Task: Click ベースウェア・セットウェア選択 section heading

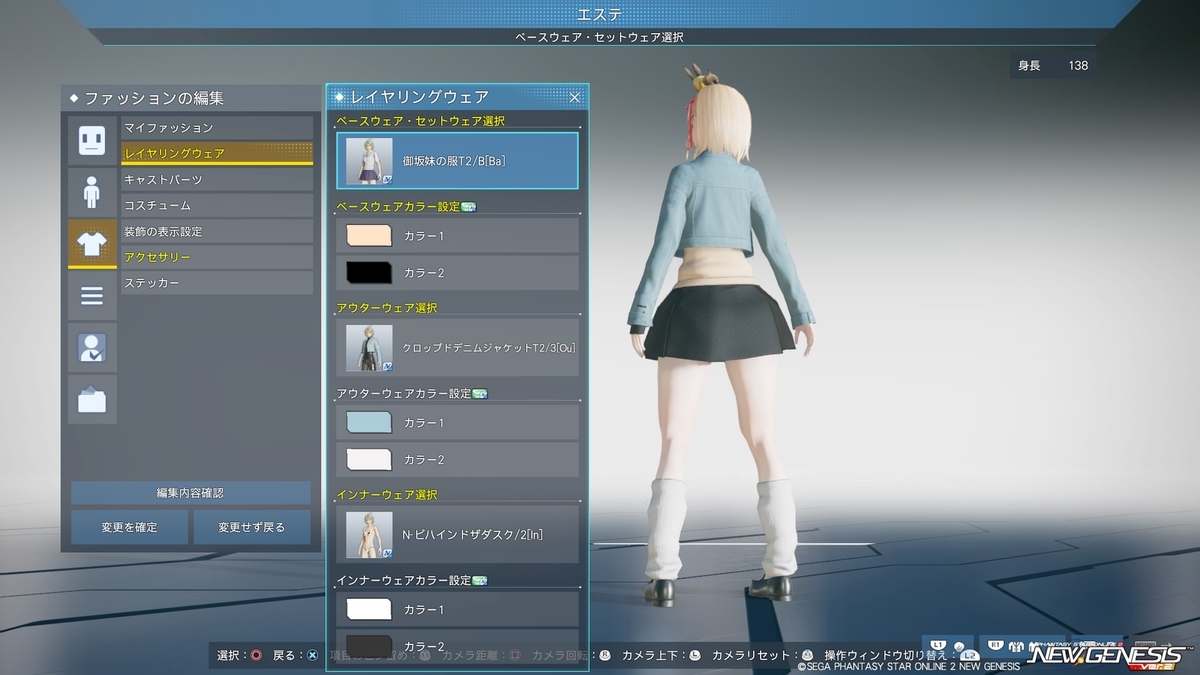Action: [421, 121]
